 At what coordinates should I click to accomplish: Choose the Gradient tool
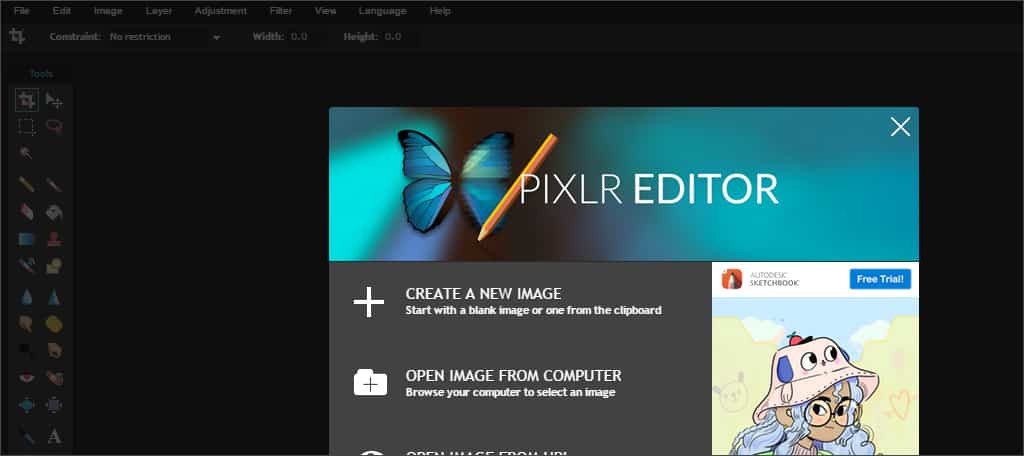pos(27,239)
